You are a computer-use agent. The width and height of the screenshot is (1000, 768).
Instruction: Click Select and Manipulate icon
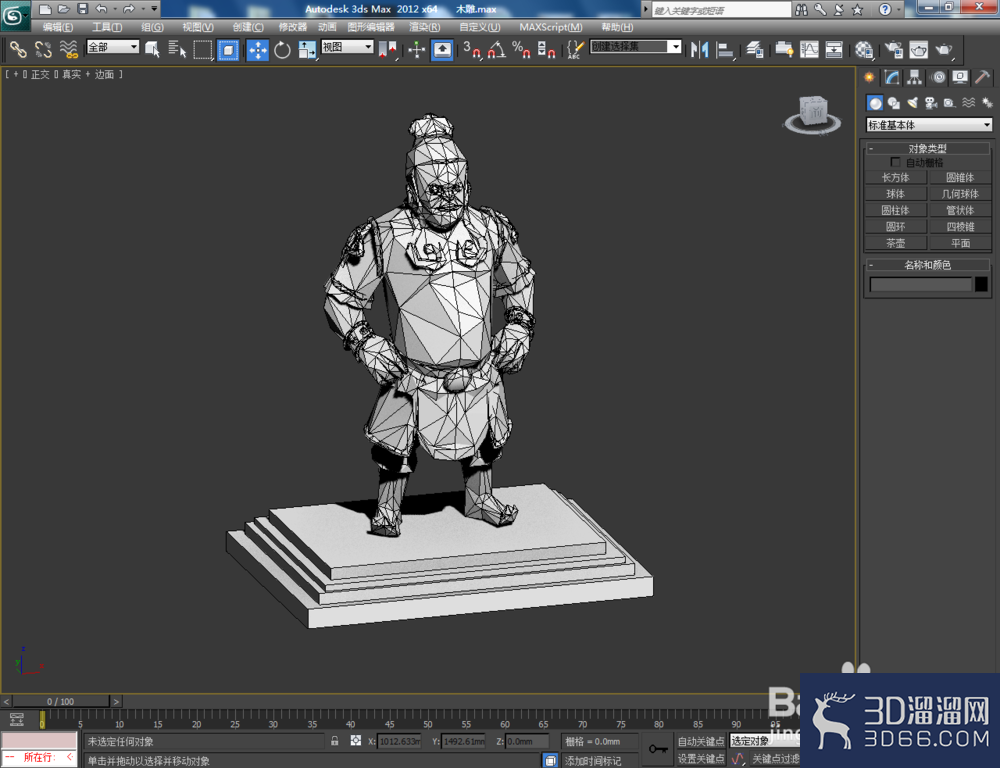coord(416,49)
